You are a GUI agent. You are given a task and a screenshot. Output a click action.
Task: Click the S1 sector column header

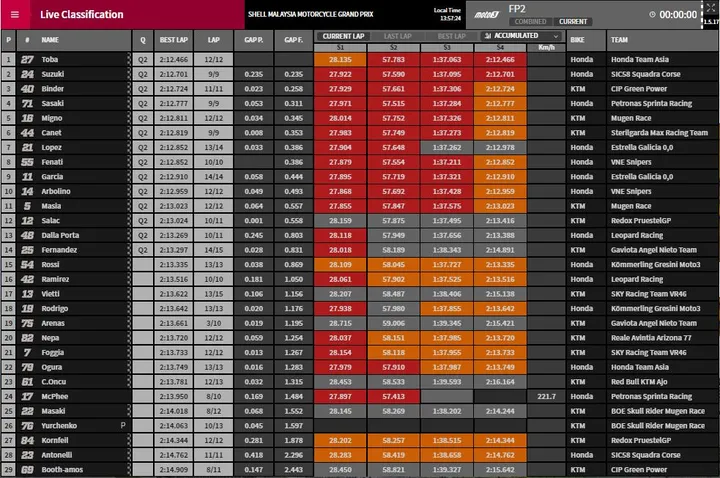click(340, 47)
